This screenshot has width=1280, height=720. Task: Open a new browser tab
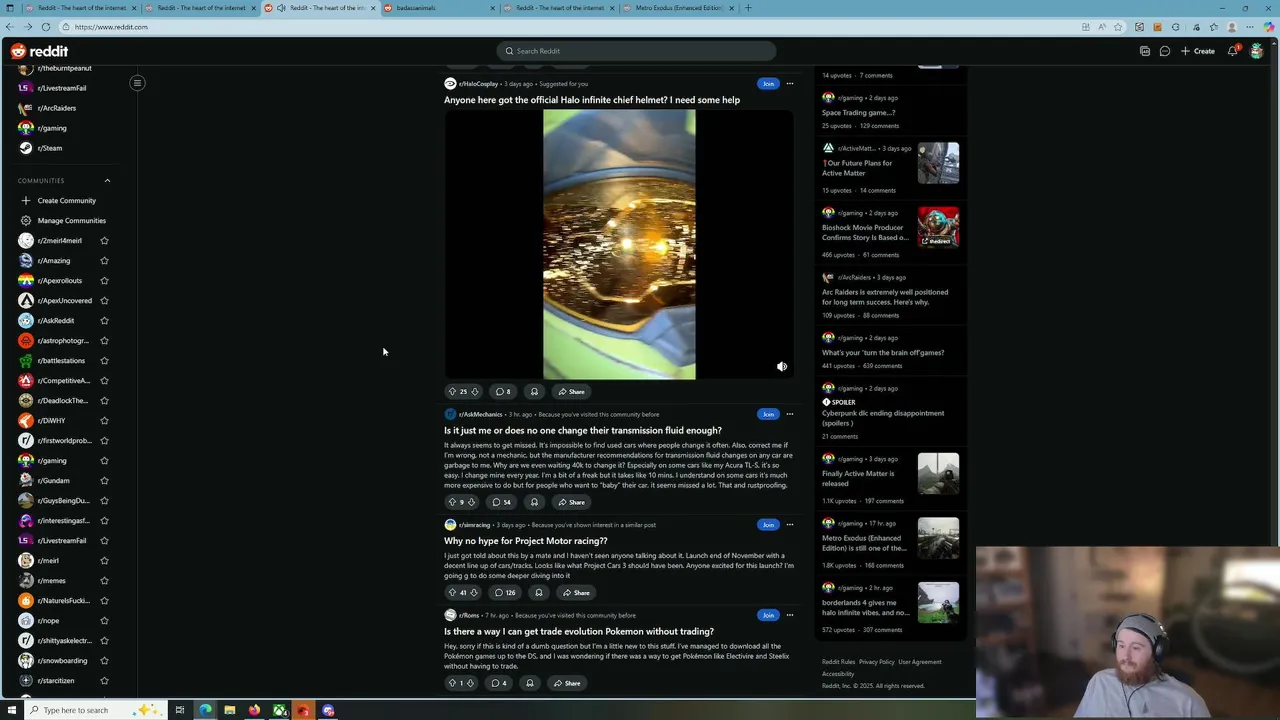pos(748,8)
